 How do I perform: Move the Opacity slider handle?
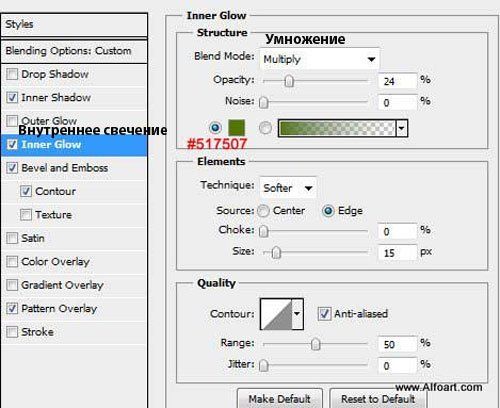289,81
